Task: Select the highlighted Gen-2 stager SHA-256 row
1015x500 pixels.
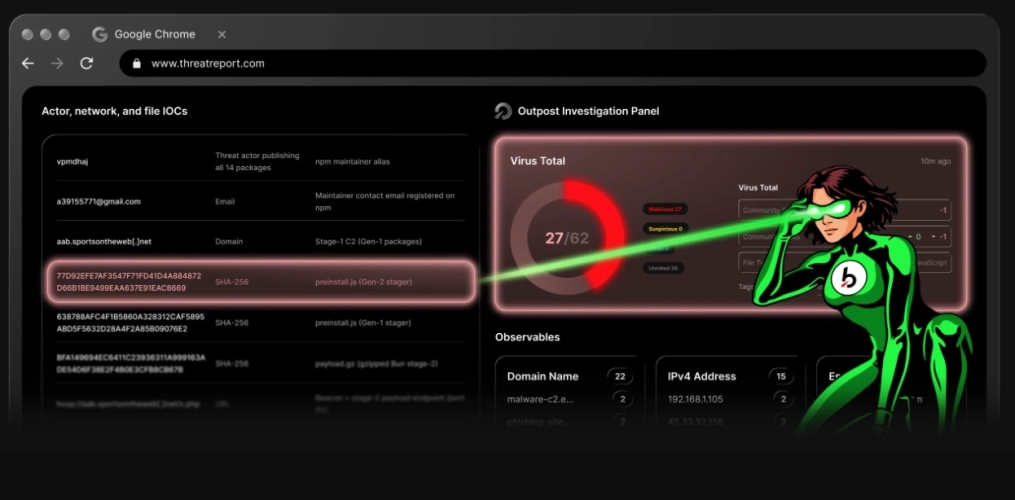Action: tap(261, 282)
